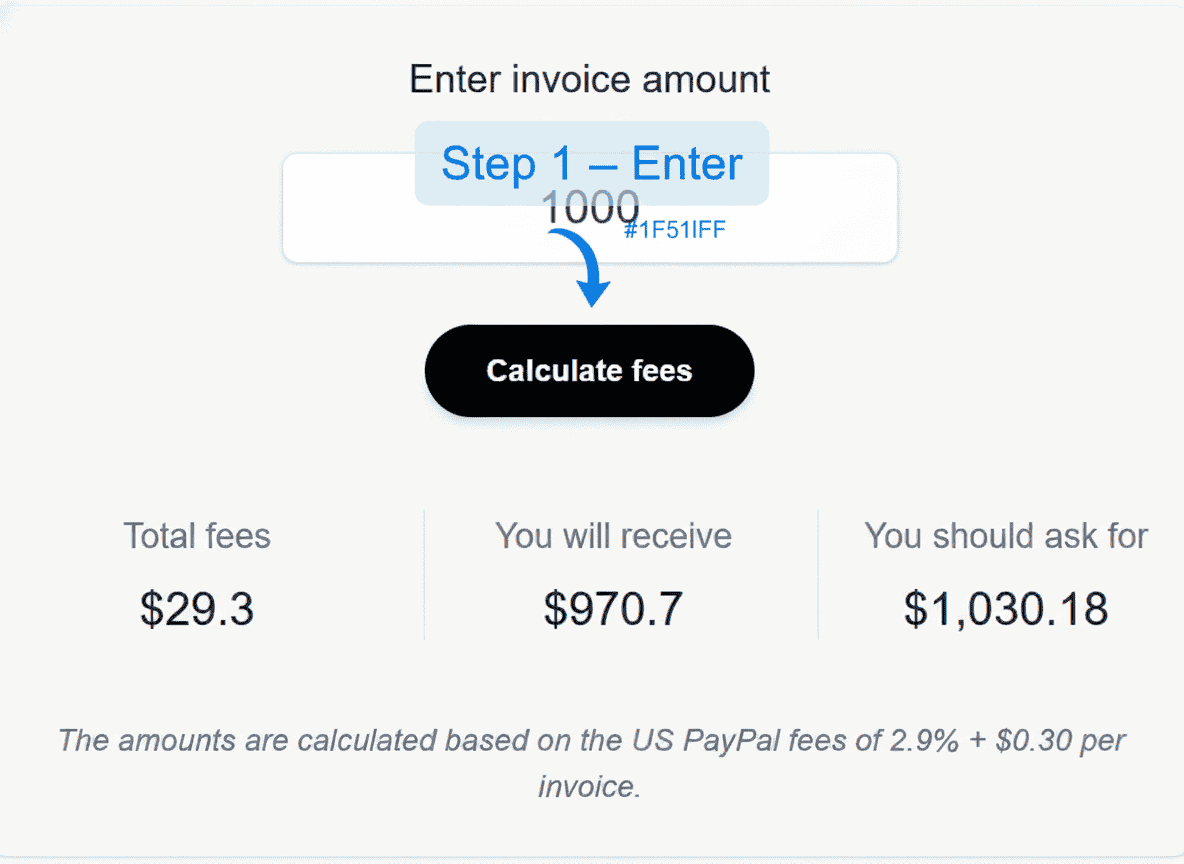
Task: Click the blue curved arrow icon
Action: coord(583,262)
